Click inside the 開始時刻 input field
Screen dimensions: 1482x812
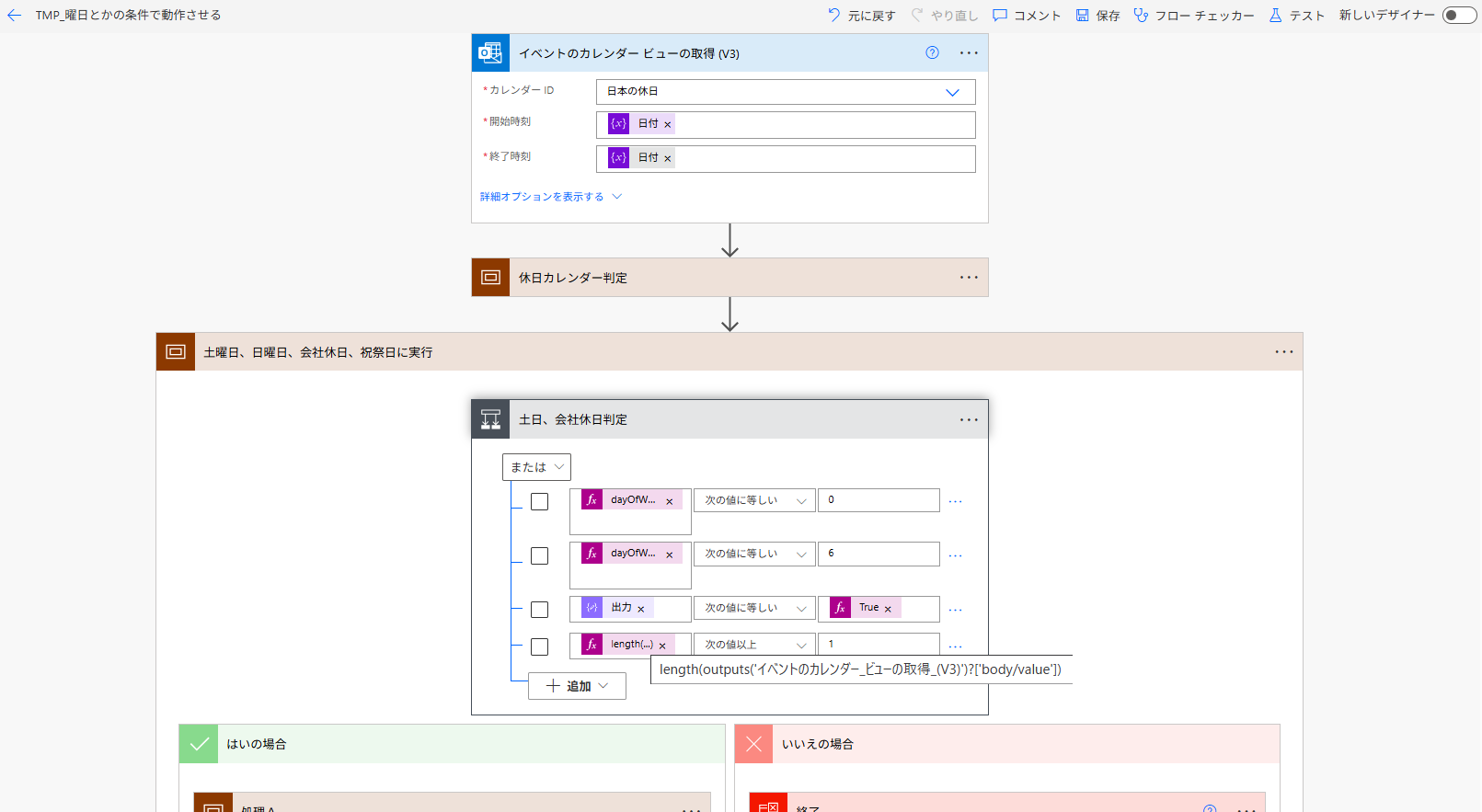pos(786,125)
